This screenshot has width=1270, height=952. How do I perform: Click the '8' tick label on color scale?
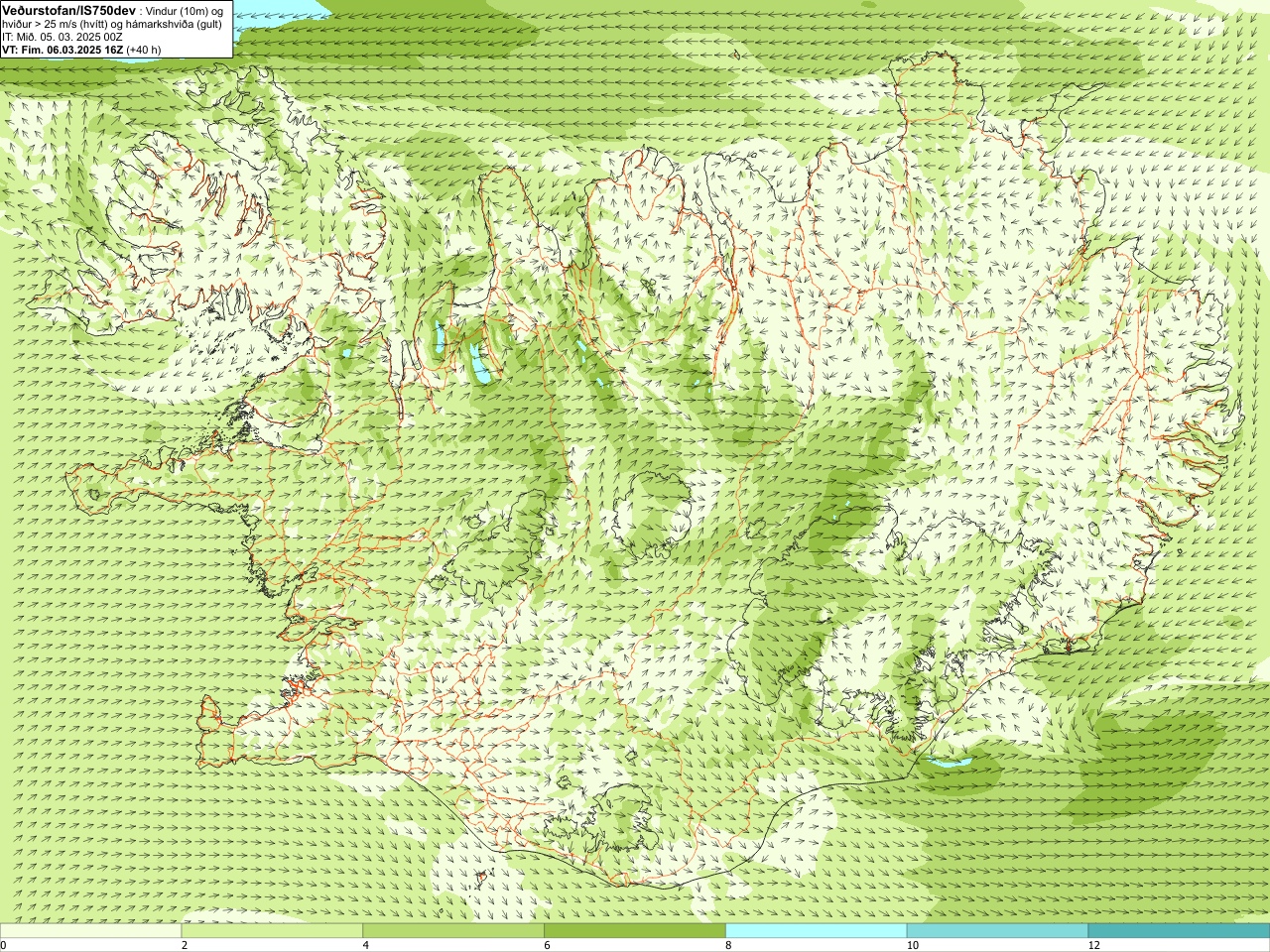(x=728, y=945)
